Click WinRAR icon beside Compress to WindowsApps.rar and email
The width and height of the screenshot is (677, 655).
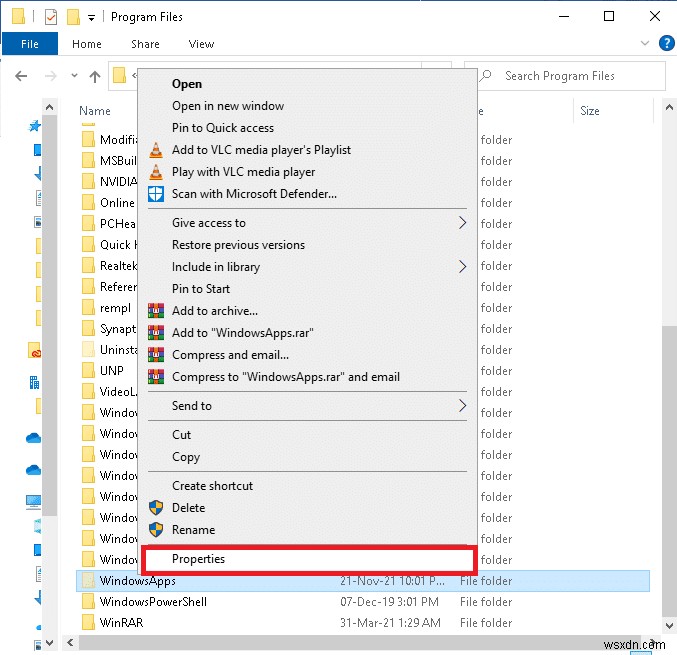(156, 377)
